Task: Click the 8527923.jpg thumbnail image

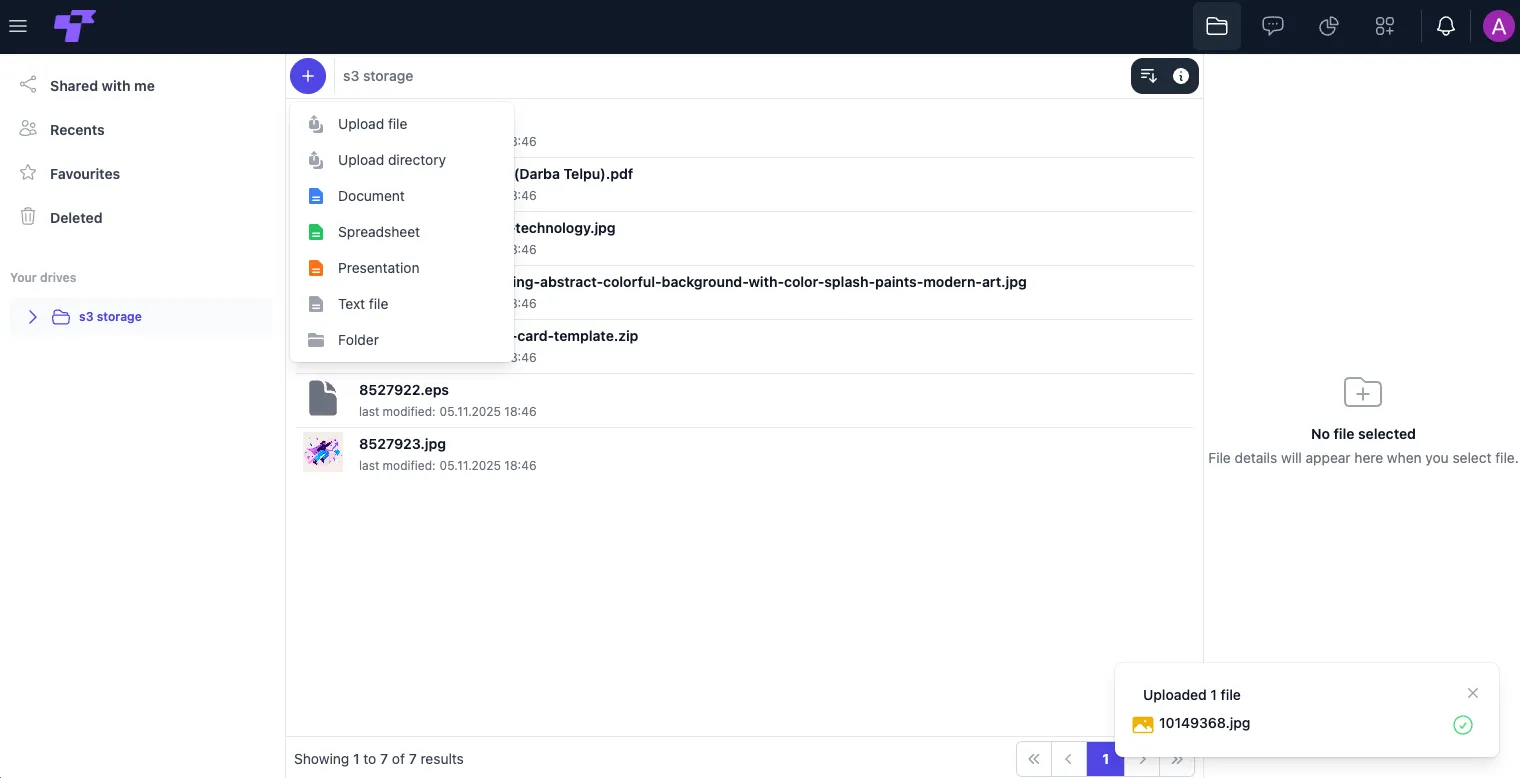Action: (323, 452)
